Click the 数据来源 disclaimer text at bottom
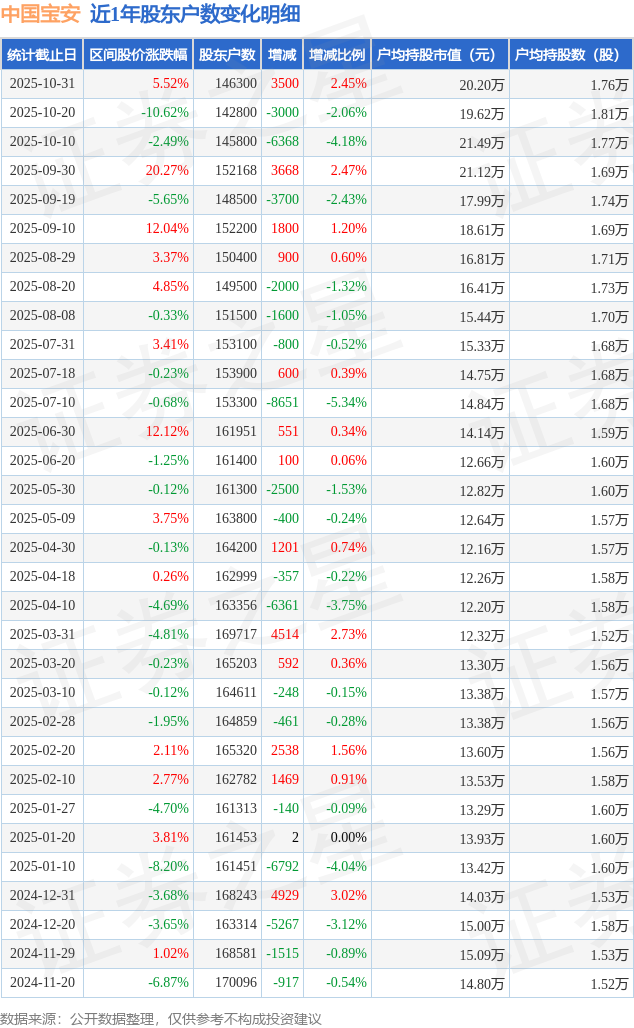The width and height of the screenshot is (634, 1028). 161,1018
